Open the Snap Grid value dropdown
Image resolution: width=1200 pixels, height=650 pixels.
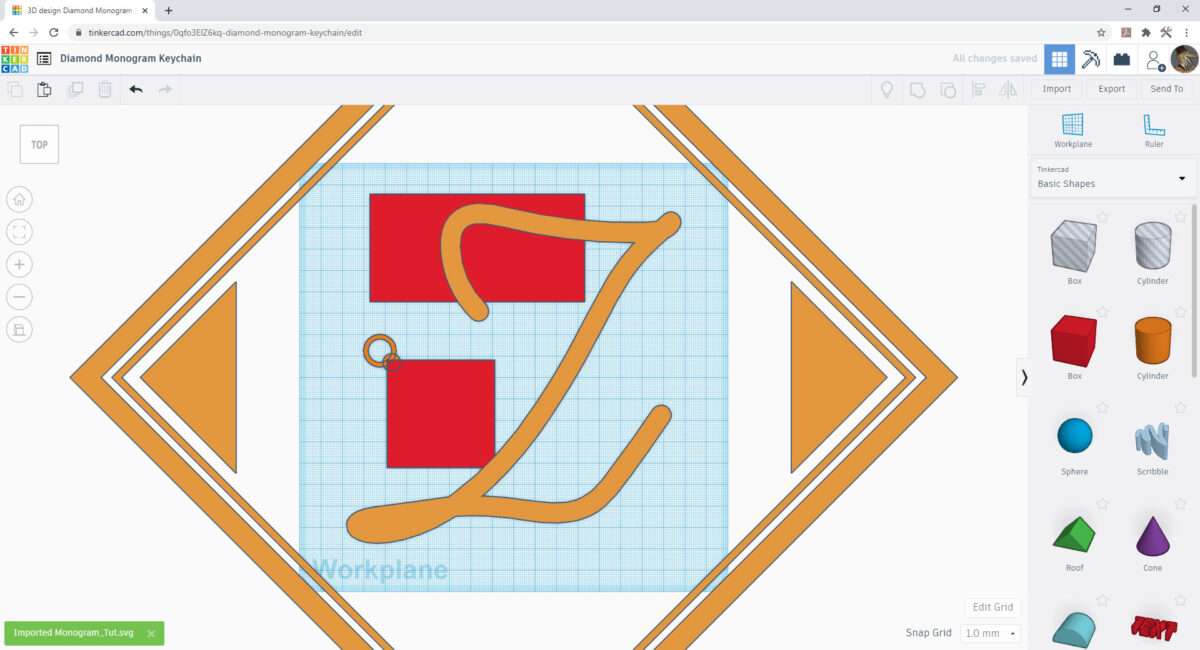1013,633
